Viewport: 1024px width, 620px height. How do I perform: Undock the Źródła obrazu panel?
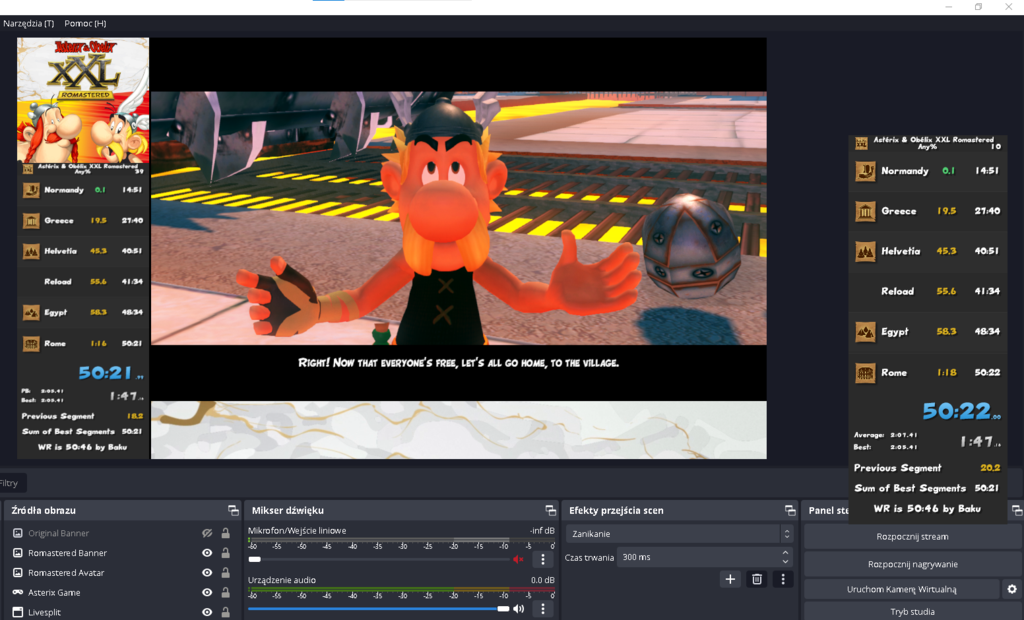tap(233, 510)
